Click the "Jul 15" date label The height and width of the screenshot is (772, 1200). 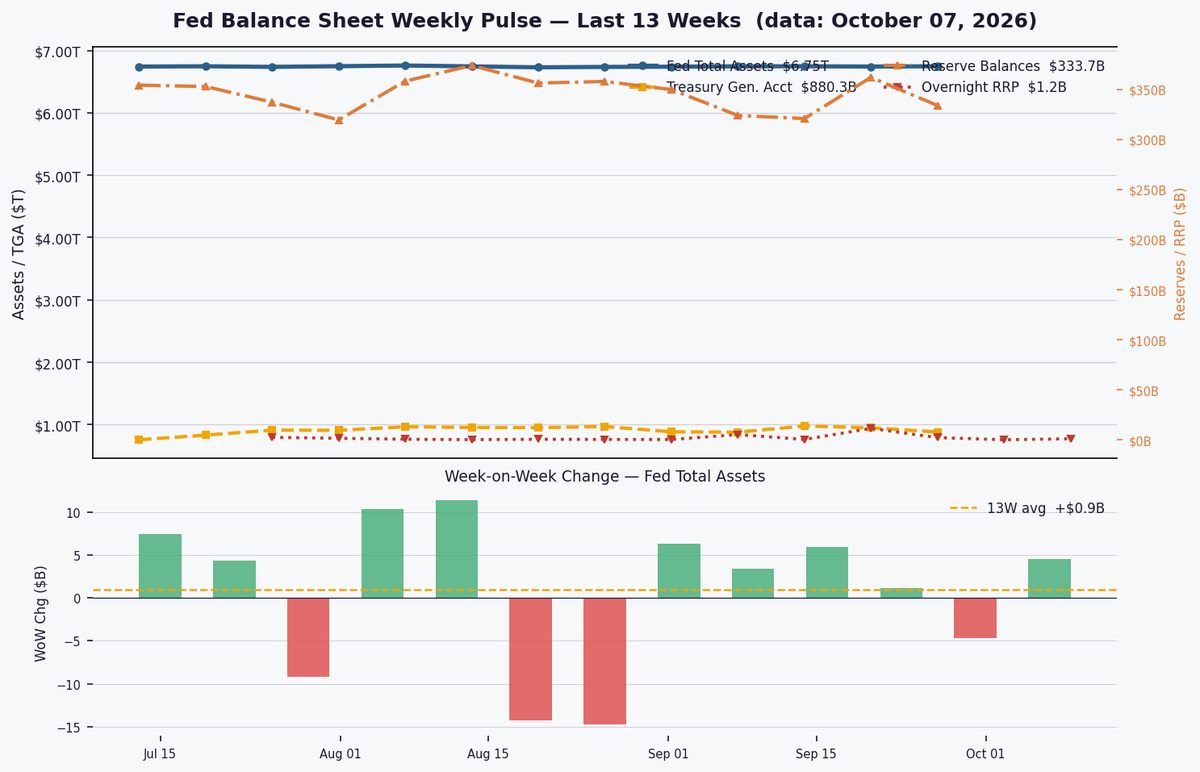click(160, 754)
